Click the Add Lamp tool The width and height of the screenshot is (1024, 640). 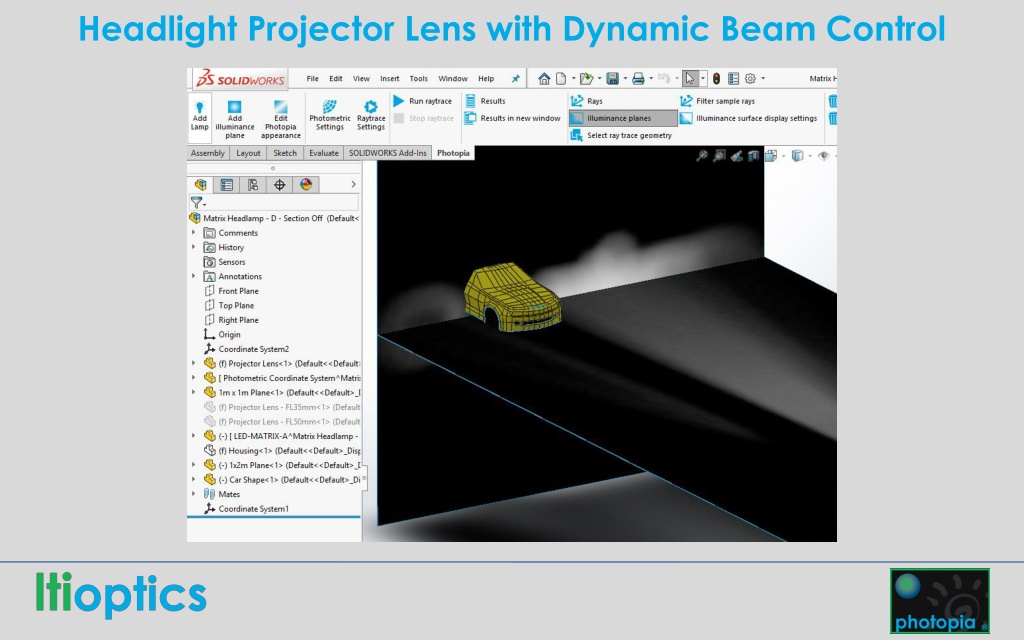click(199, 116)
